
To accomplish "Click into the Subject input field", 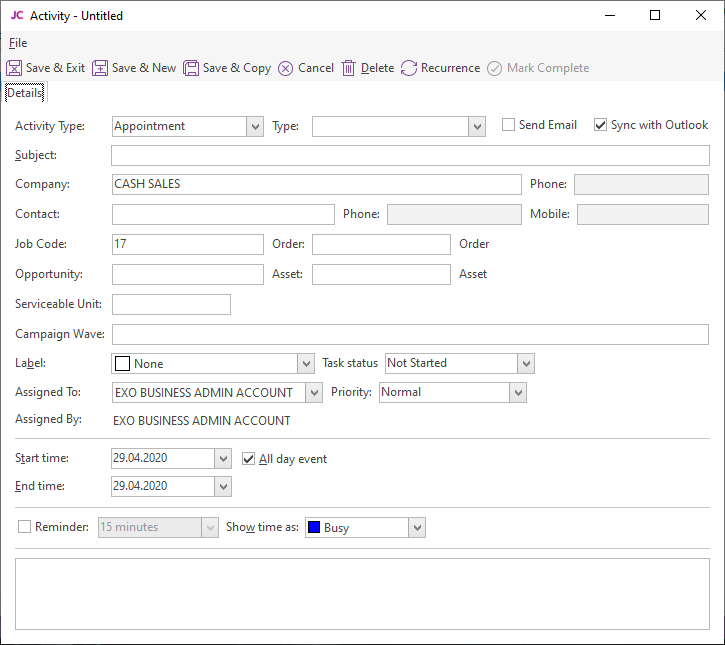I will (x=410, y=155).
